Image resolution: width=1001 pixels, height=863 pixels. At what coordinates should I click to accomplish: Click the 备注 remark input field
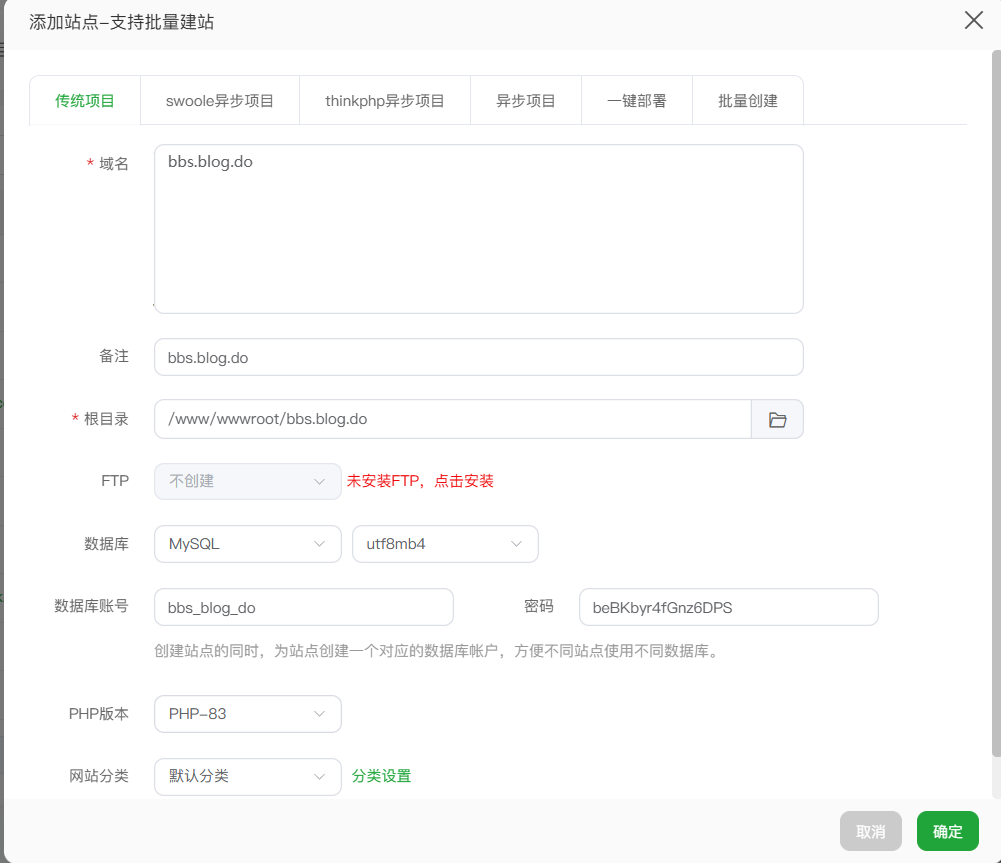coord(479,357)
